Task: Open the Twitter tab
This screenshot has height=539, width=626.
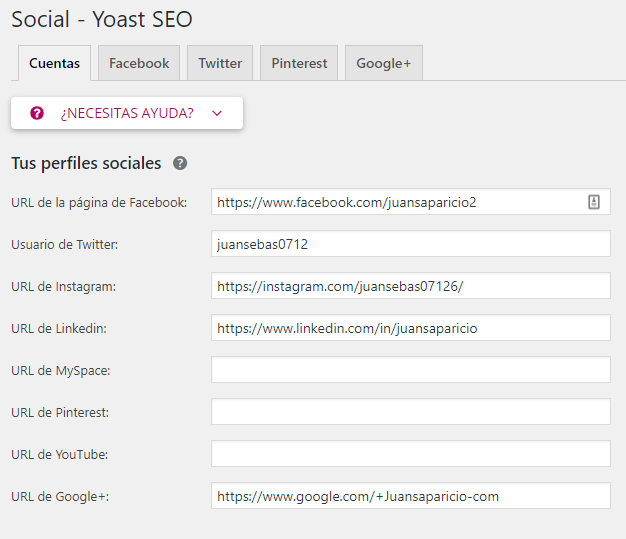Action: (x=220, y=63)
